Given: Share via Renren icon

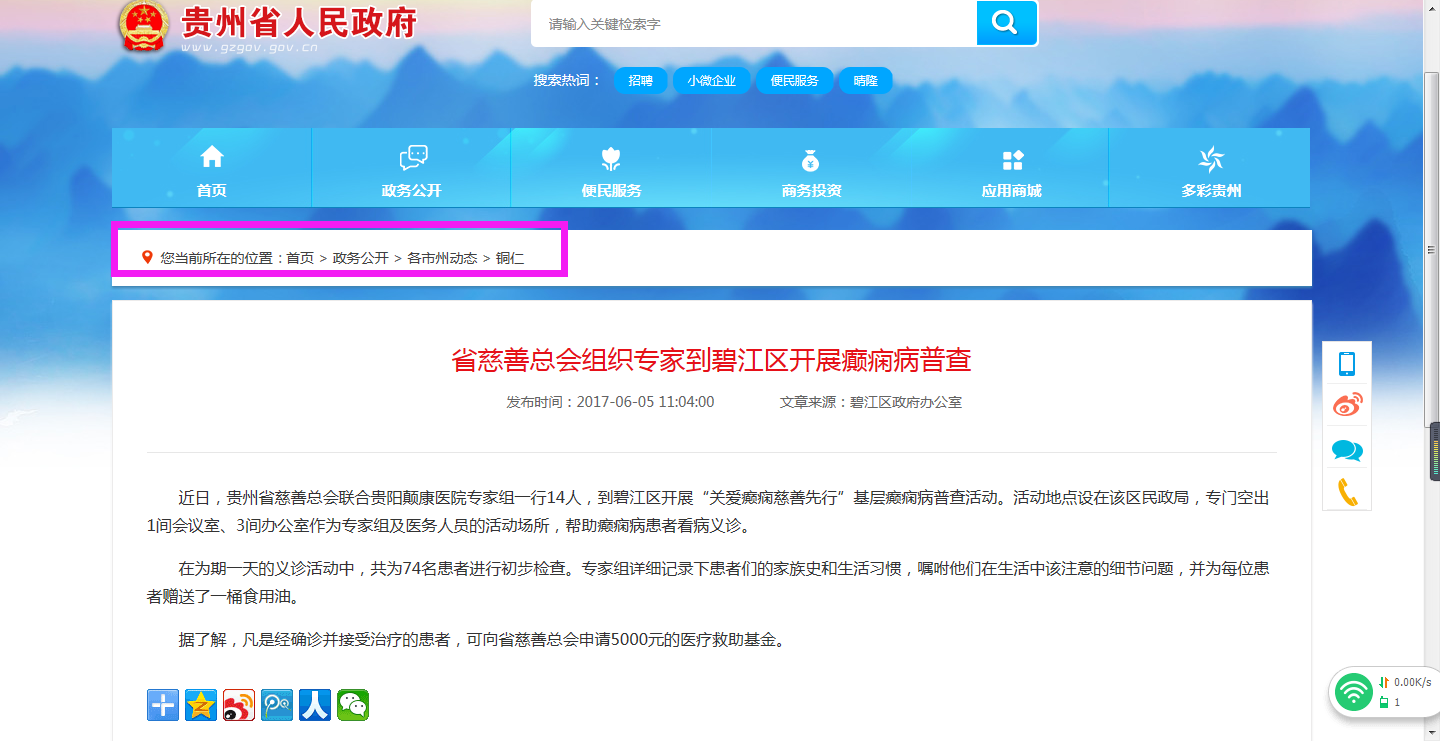Looking at the screenshot, I should click(x=315, y=705).
